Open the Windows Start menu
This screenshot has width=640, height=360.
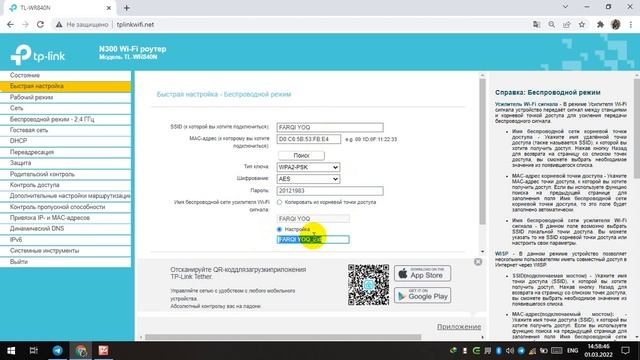click(x=11, y=351)
